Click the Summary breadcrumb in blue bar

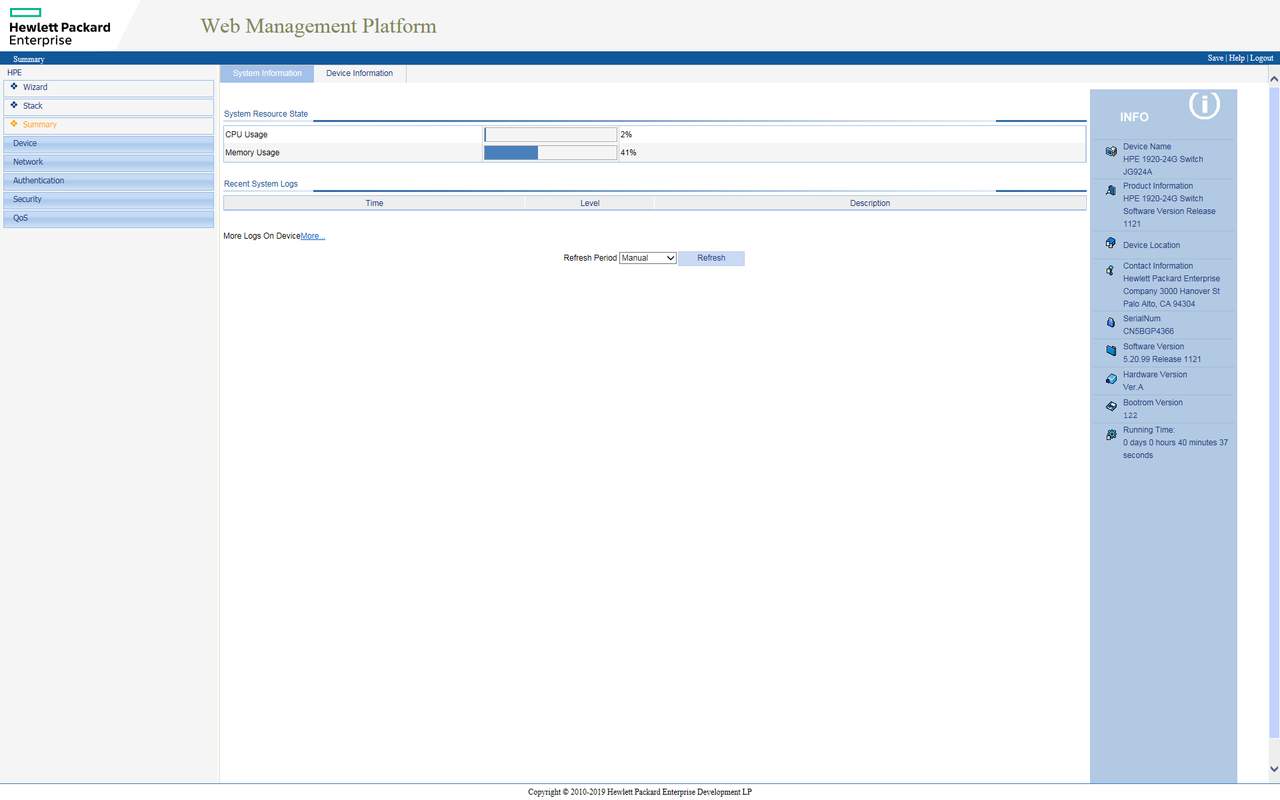click(29, 59)
